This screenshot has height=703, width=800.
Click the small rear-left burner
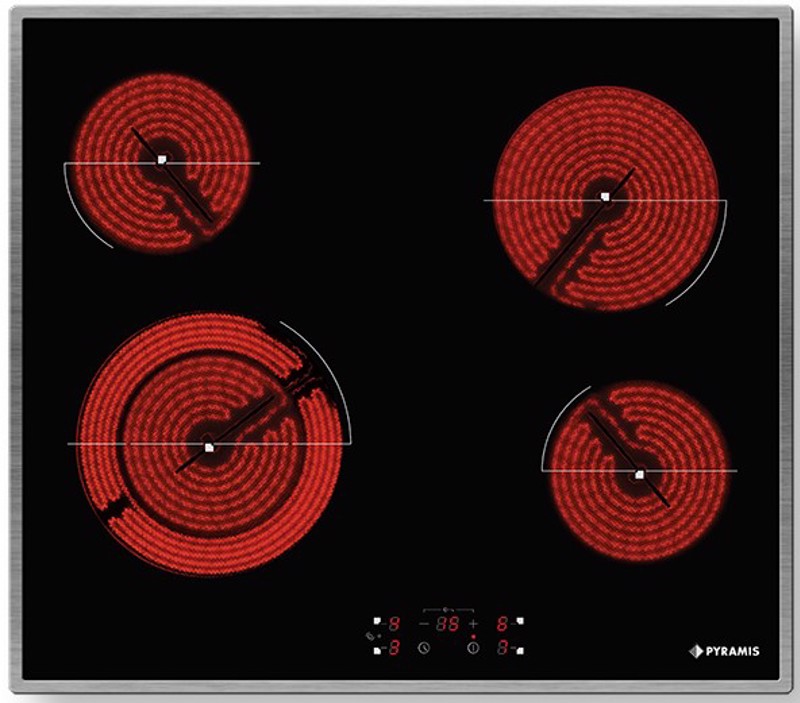pyautogui.click(x=162, y=162)
